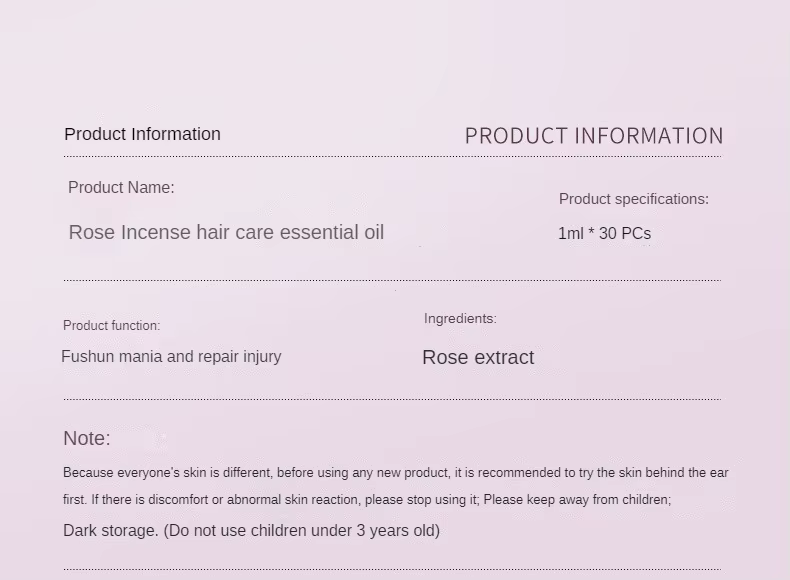Screen dimensions: 790x580
Task: Click "Rose Incense hair care essential oil" text
Action: tap(226, 232)
